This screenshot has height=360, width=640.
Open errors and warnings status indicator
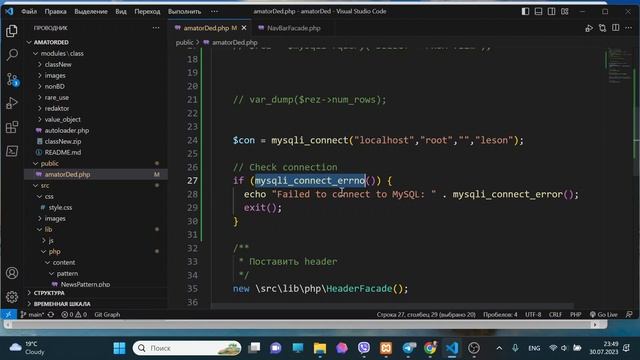(74, 314)
